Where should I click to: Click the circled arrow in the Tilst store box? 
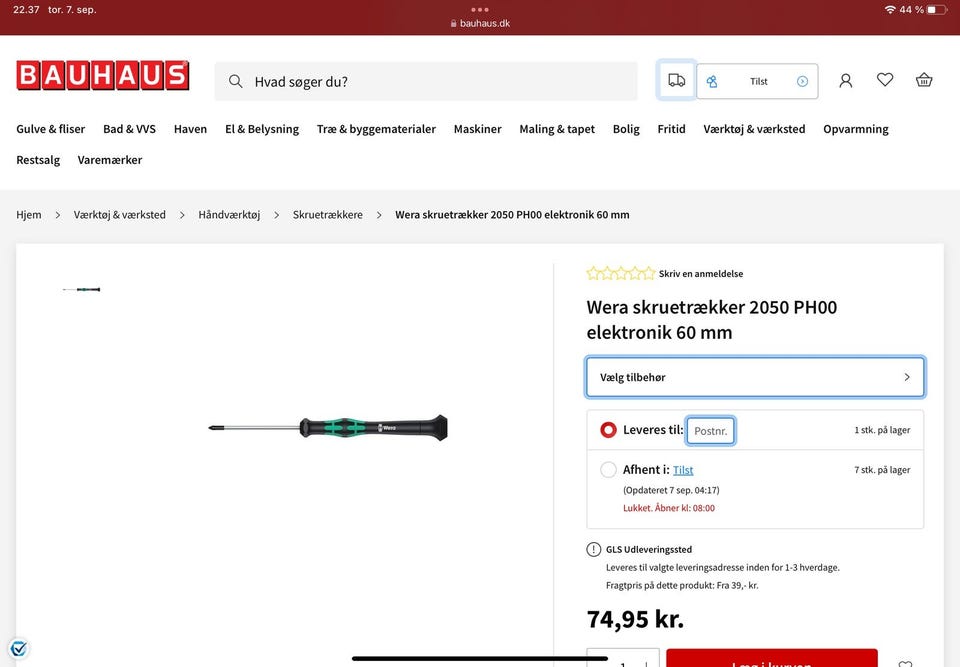point(802,81)
